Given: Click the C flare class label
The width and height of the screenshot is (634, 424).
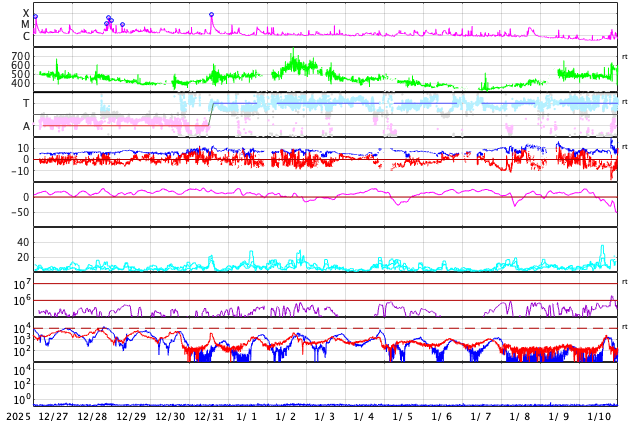Looking at the screenshot, I should tap(26, 37).
